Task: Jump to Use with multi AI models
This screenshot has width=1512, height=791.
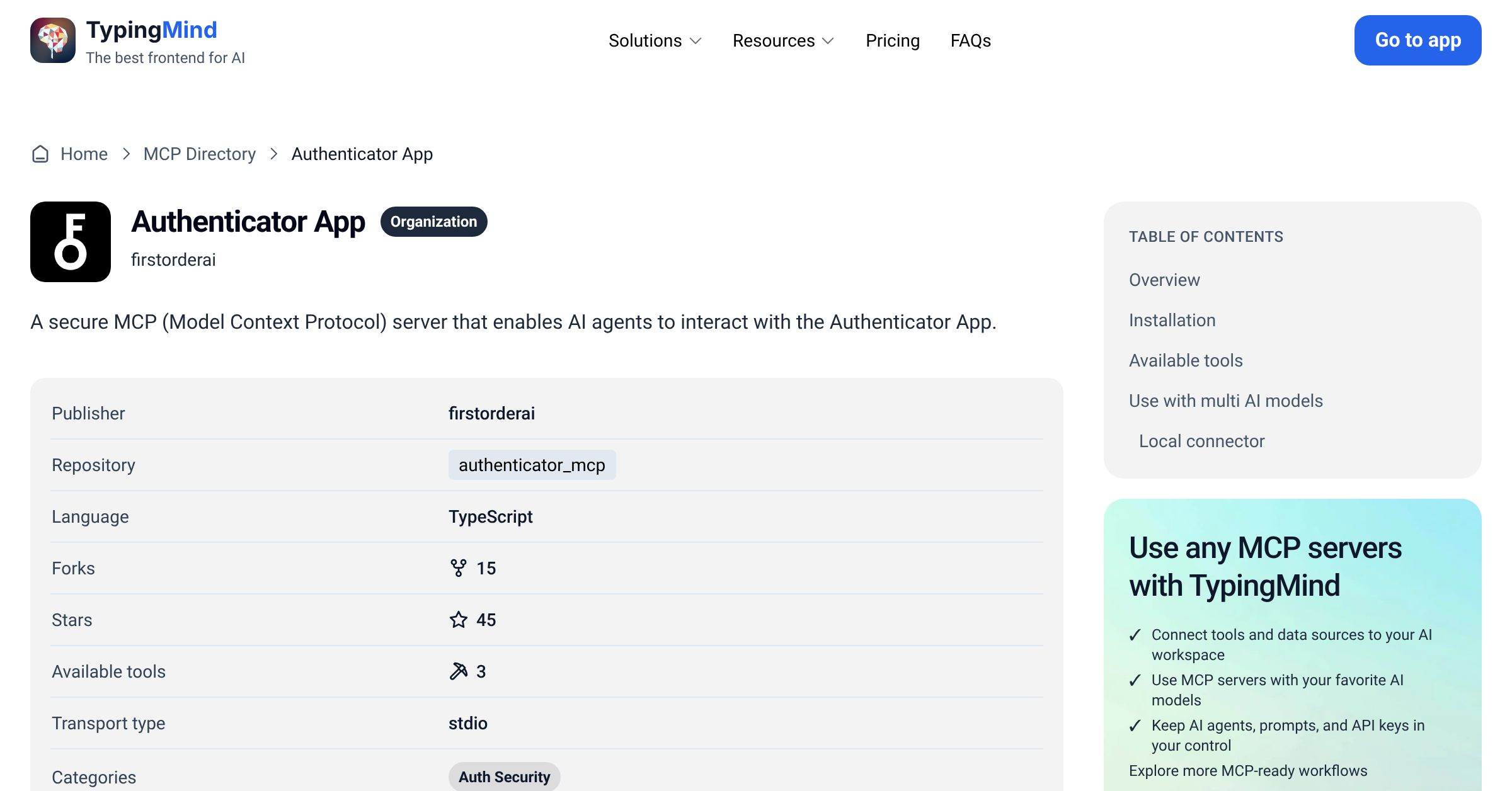Action: [x=1226, y=401]
